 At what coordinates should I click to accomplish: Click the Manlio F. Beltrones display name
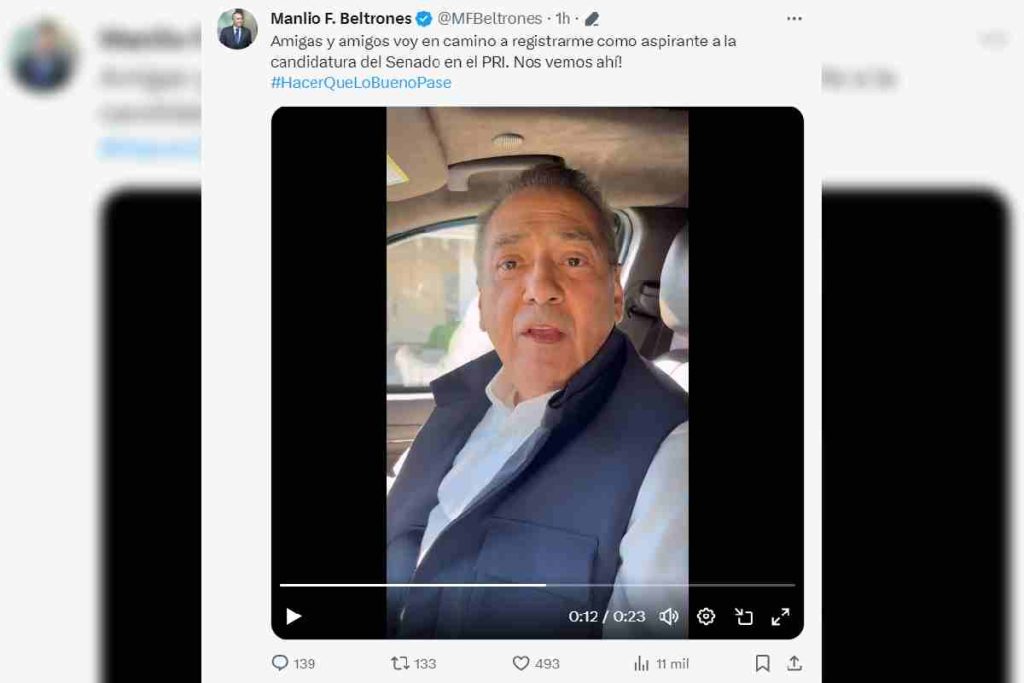click(x=340, y=17)
